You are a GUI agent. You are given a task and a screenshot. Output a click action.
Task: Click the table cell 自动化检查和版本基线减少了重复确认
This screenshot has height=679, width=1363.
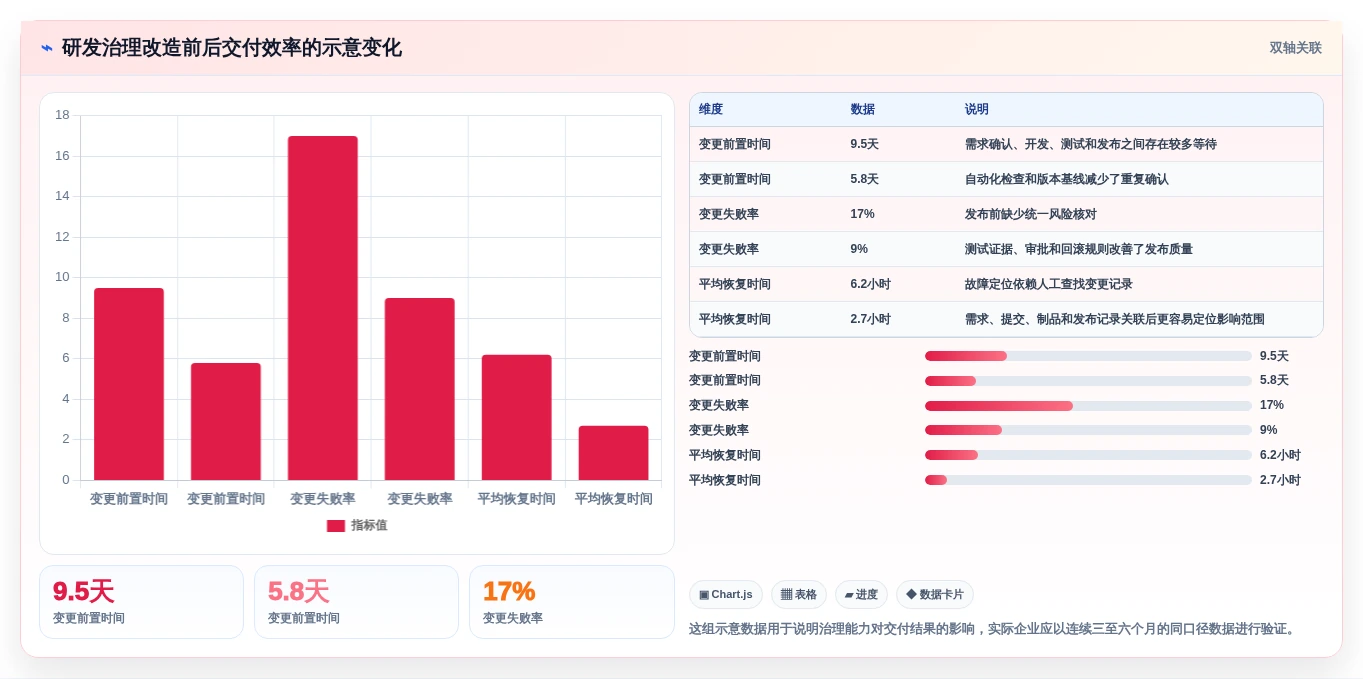1067,180
